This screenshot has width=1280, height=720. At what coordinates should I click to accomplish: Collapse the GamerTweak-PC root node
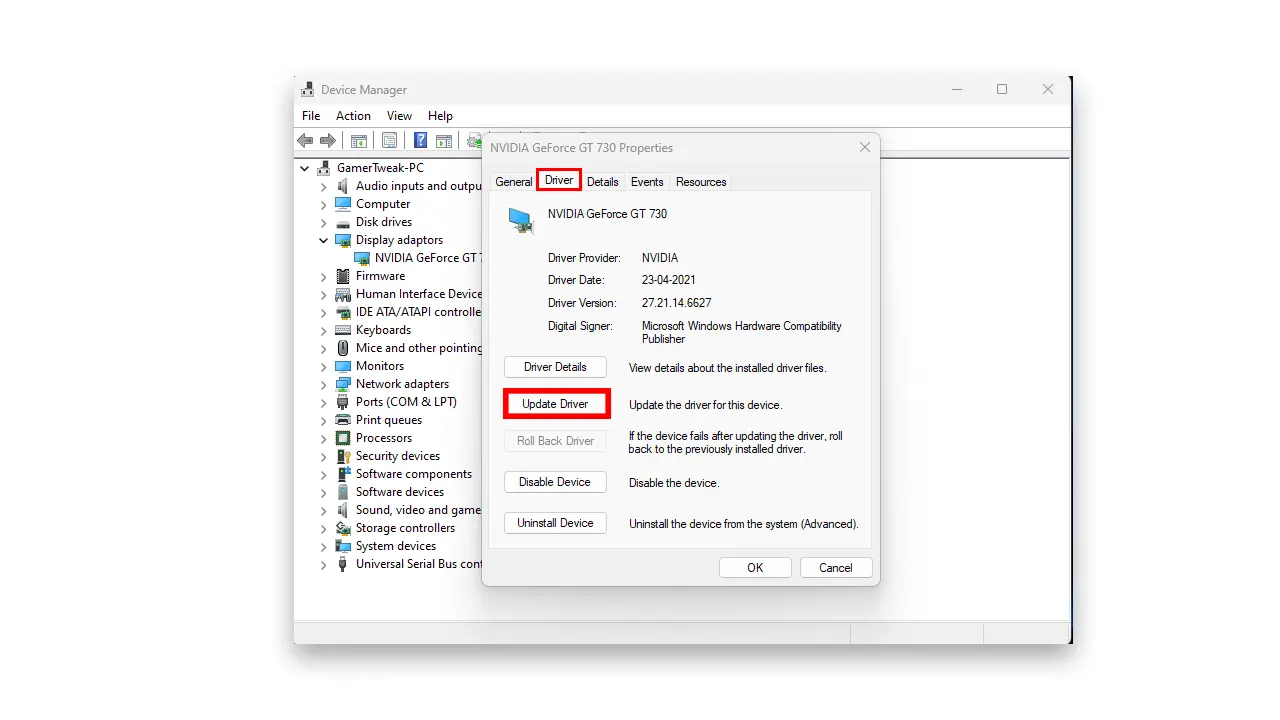pos(305,169)
